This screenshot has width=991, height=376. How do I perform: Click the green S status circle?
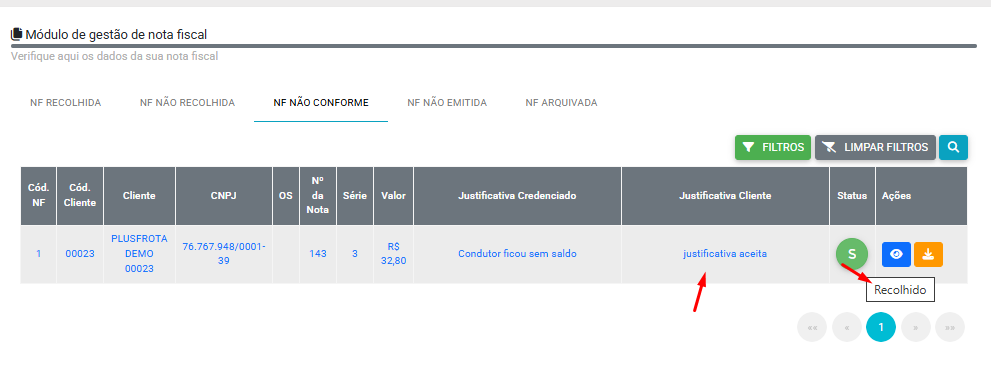851,254
